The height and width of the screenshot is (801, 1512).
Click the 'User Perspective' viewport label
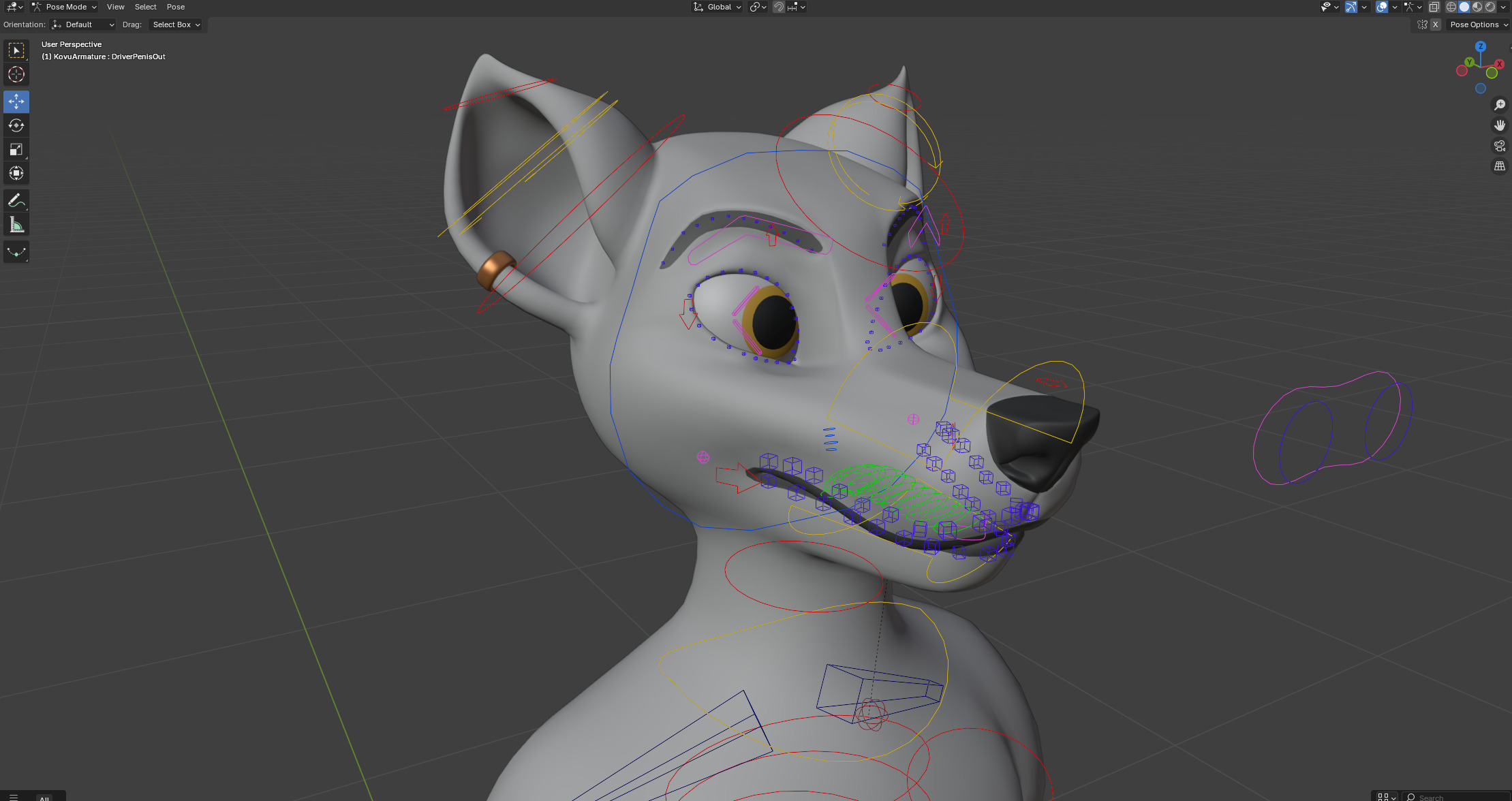click(72, 44)
